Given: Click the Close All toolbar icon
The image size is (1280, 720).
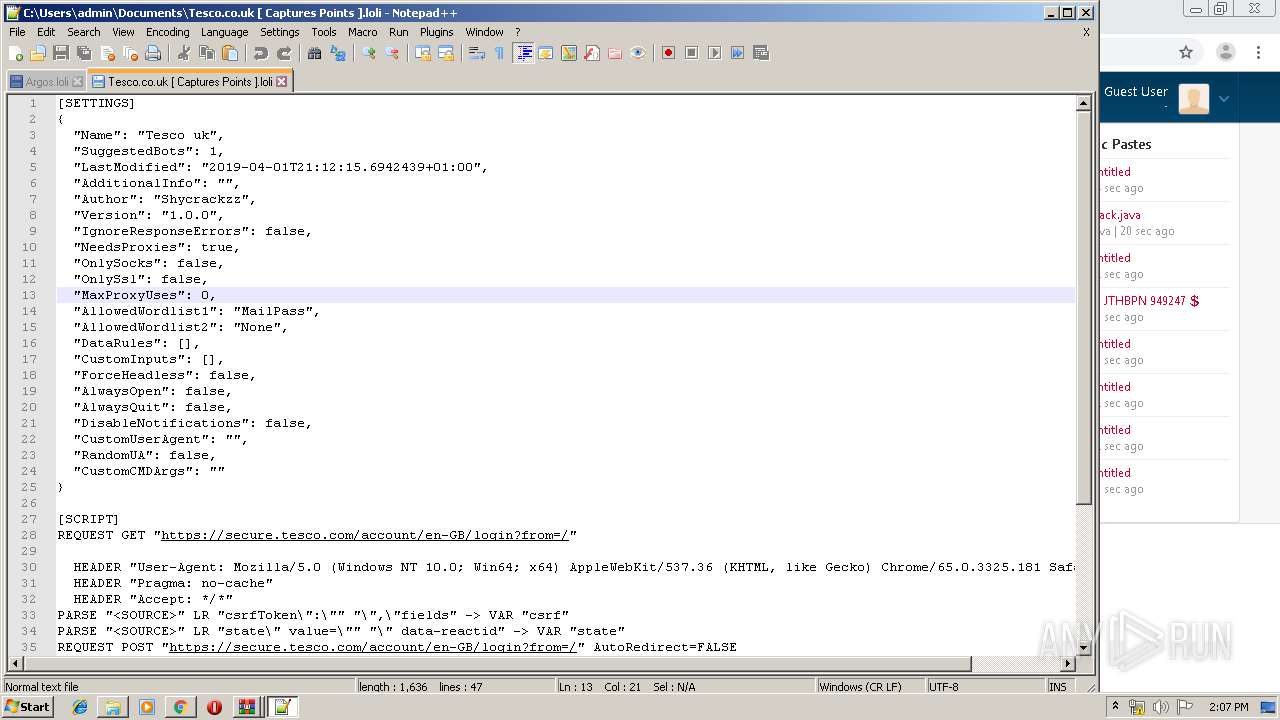Looking at the screenshot, I should 130,53.
